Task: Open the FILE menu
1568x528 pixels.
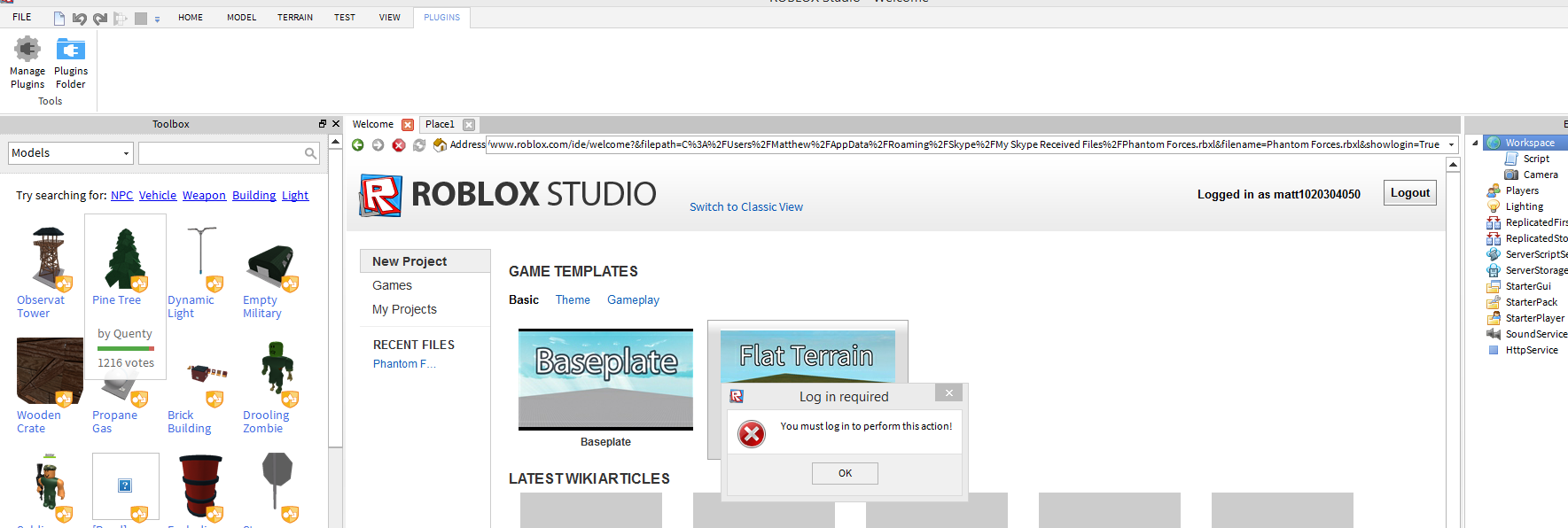Action: 22,17
